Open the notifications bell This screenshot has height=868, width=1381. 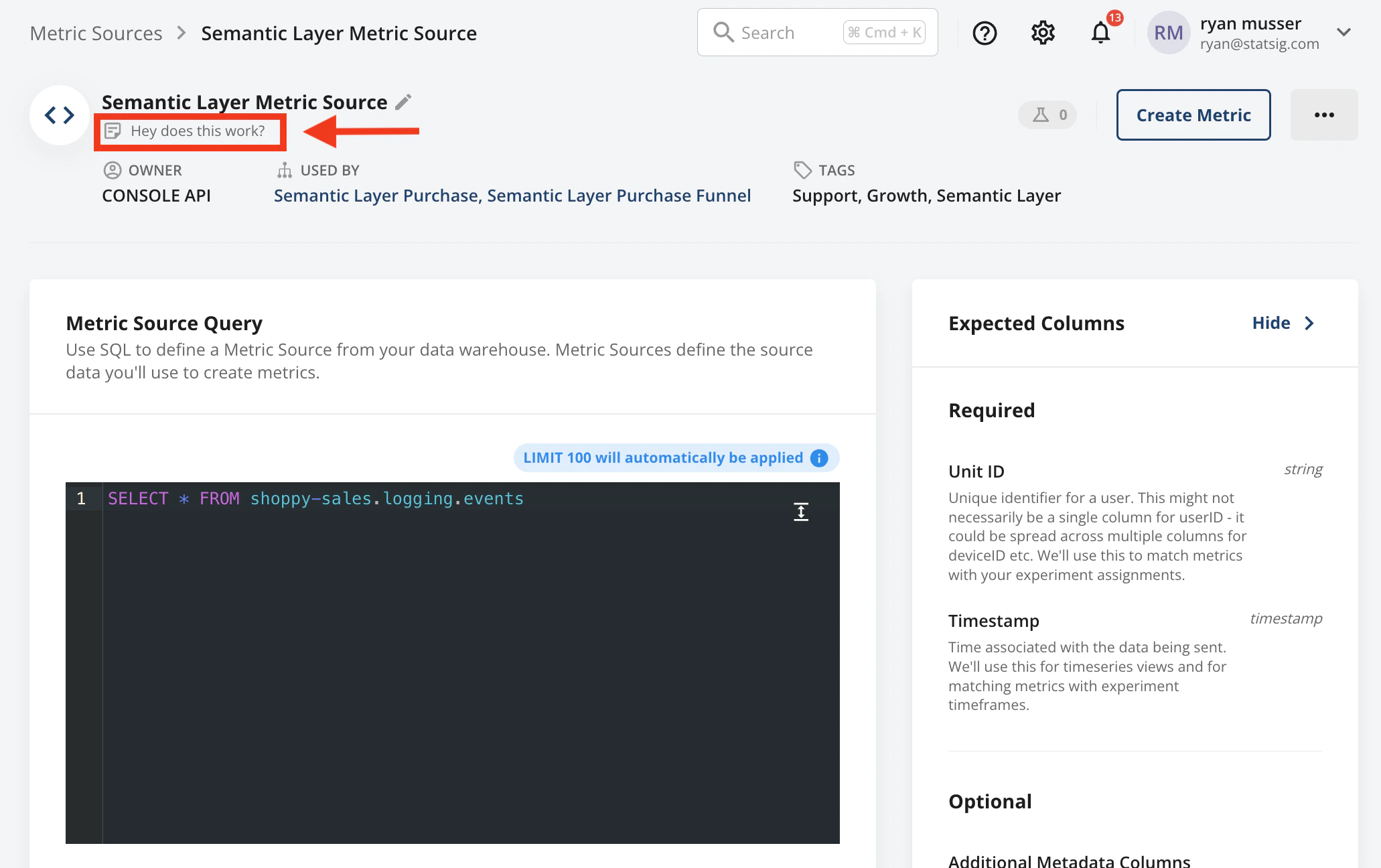click(1100, 33)
